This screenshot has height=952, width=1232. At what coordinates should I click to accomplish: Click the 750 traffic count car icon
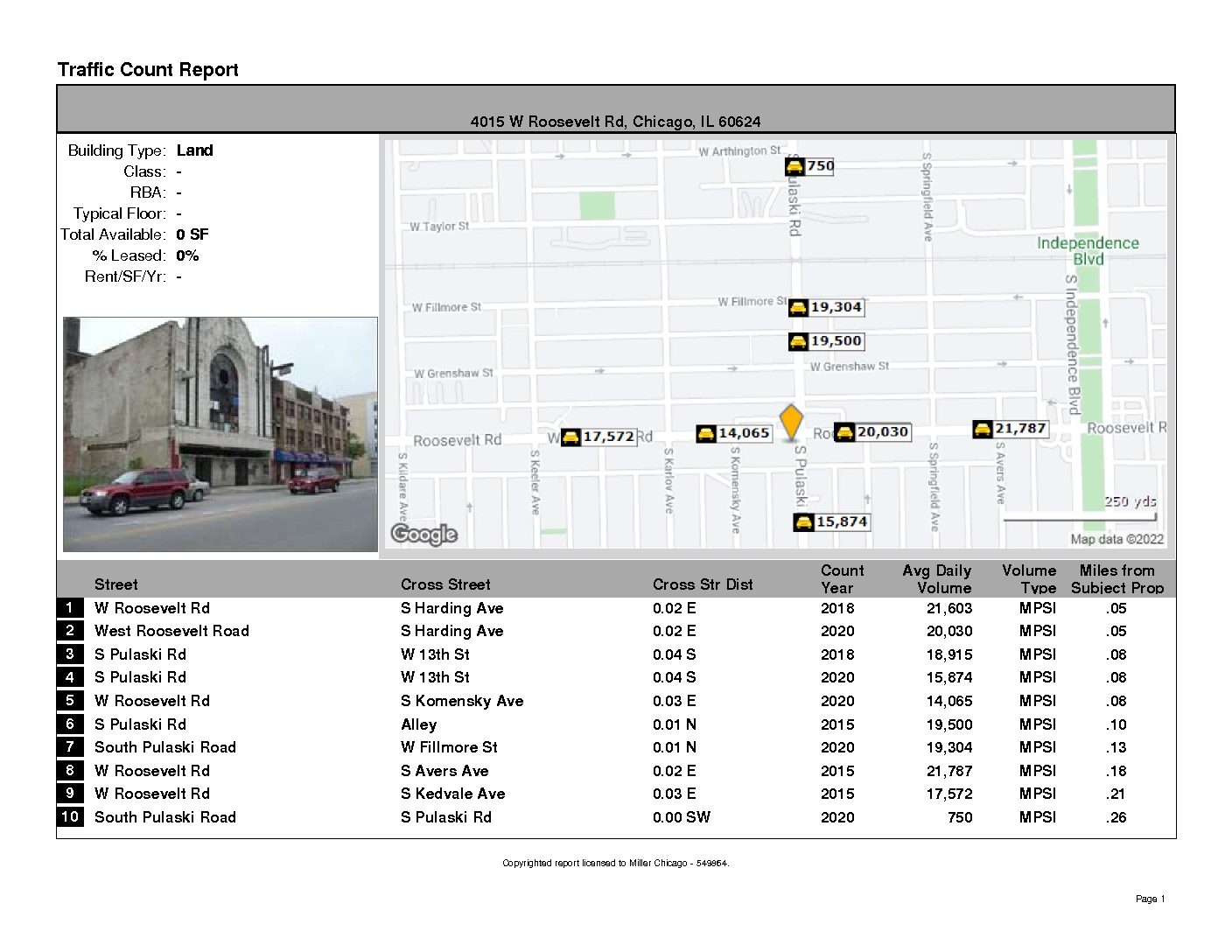point(794,166)
